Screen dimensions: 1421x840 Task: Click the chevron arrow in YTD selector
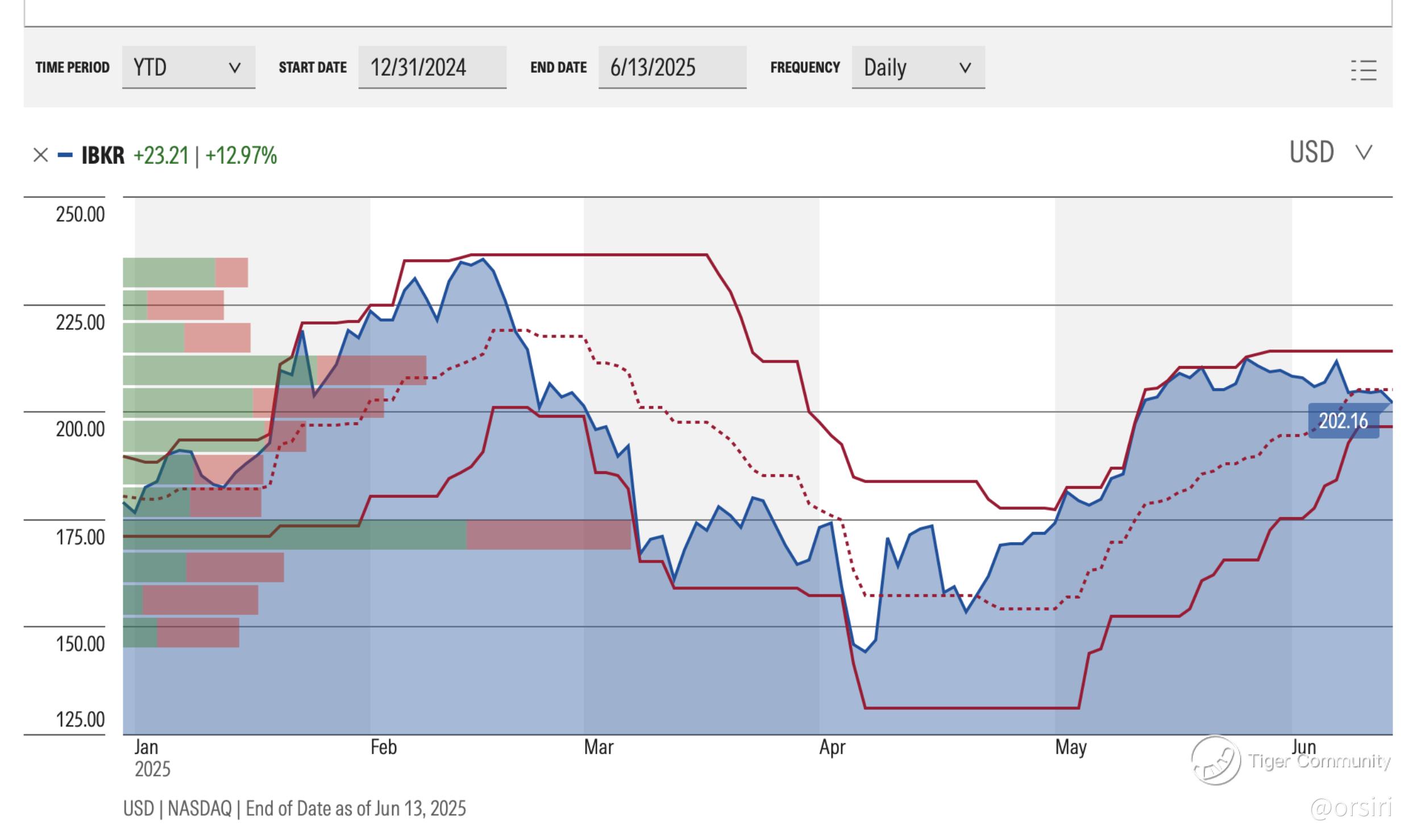tap(234, 68)
